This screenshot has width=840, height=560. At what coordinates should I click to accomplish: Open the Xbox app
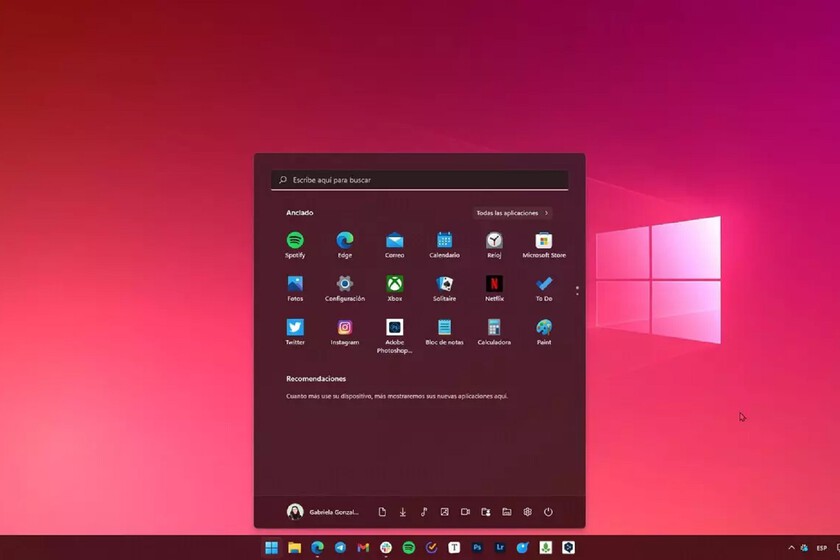(395, 284)
